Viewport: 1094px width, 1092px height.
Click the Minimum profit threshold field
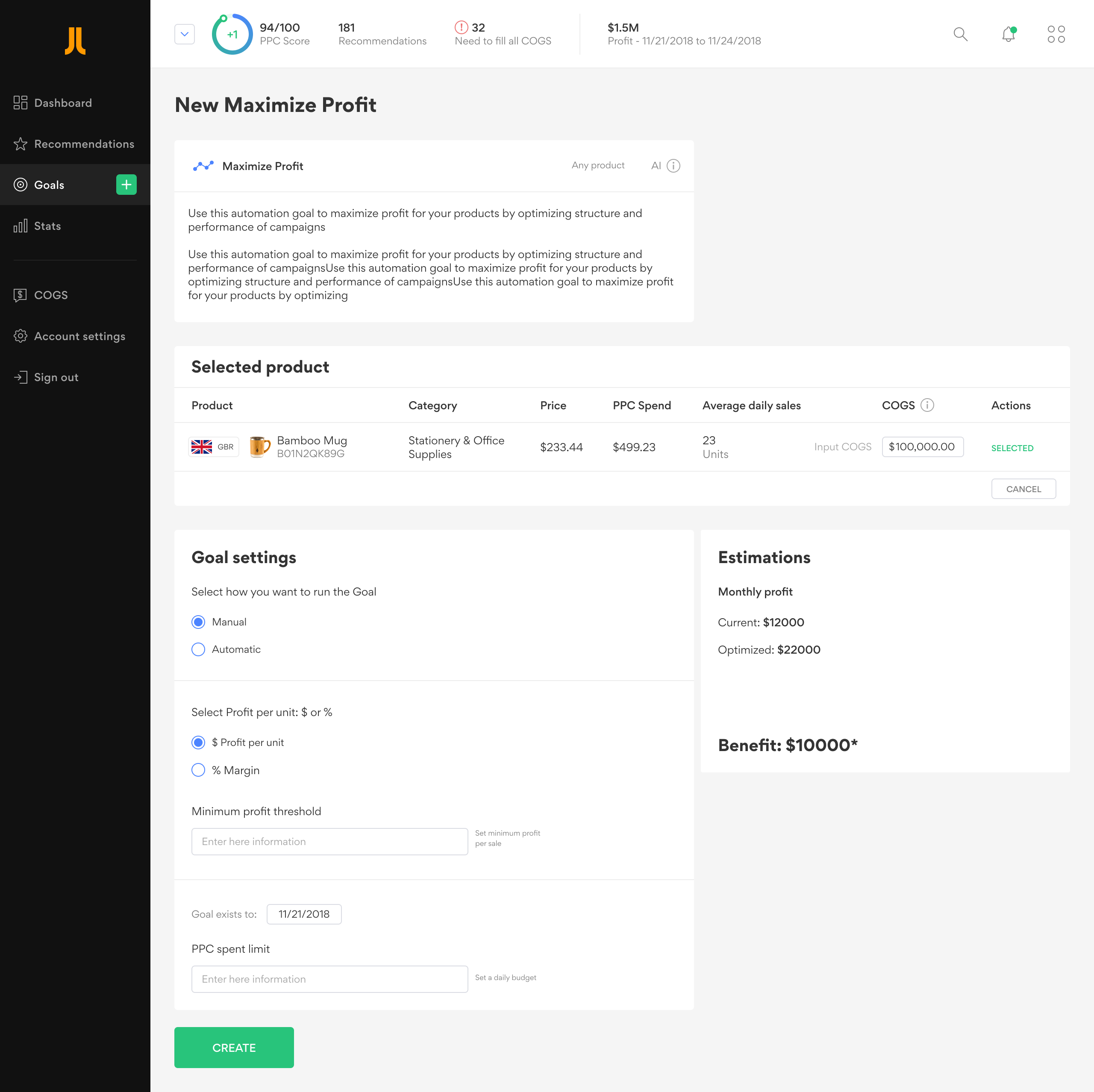[x=329, y=841]
